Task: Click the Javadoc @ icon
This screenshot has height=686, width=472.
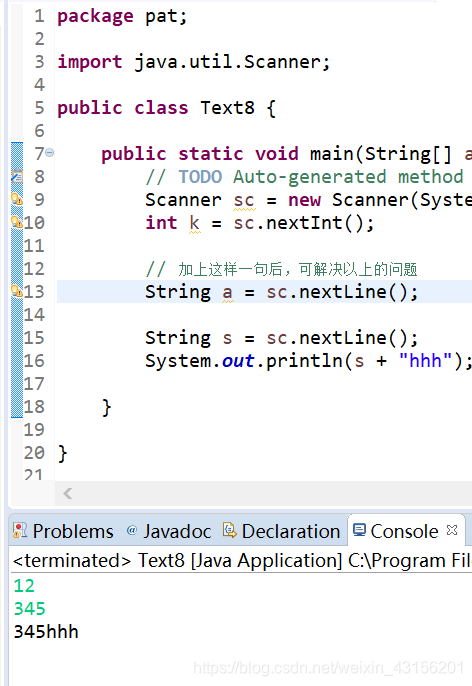Action: [131, 530]
